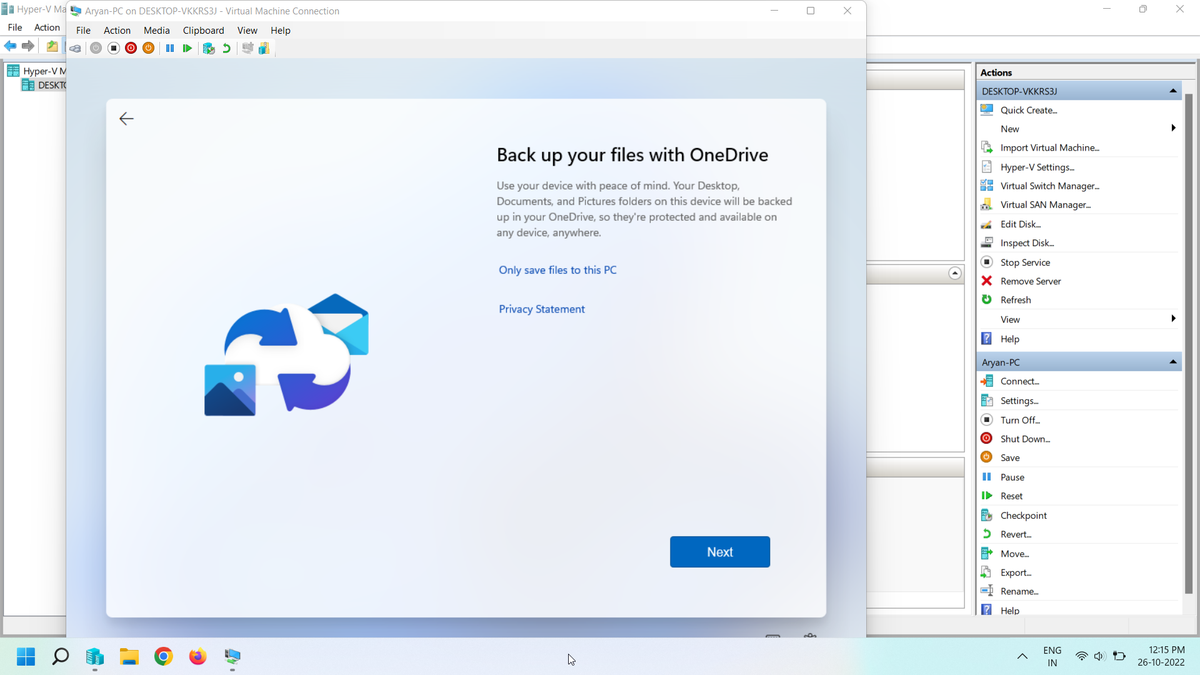The width and height of the screenshot is (1200, 675).
Task: Click the green Revert toolbar icon
Action: pyautogui.click(x=226, y=48)
